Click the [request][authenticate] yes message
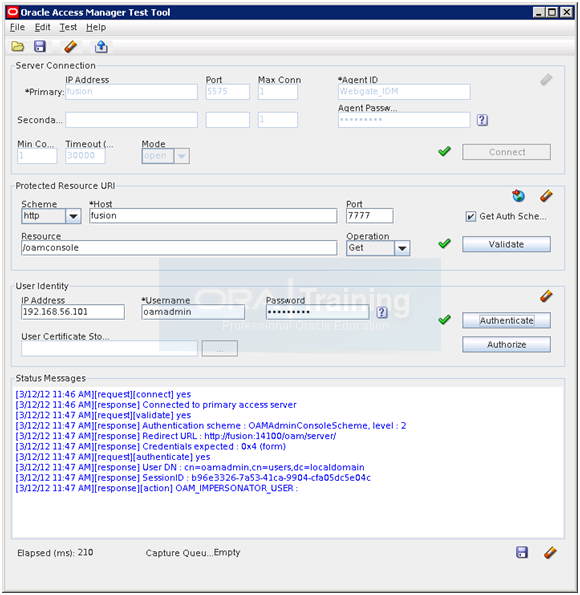This screenshot has height=595, width=580. click(113, 457)
